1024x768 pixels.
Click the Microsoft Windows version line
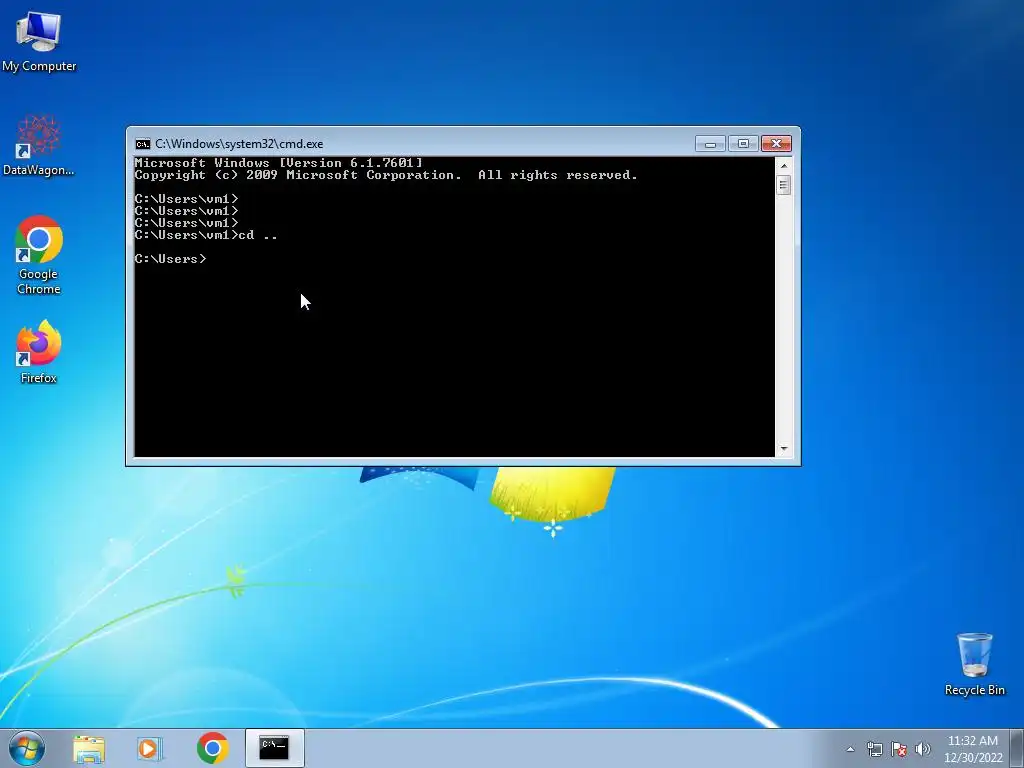(279, 163)
